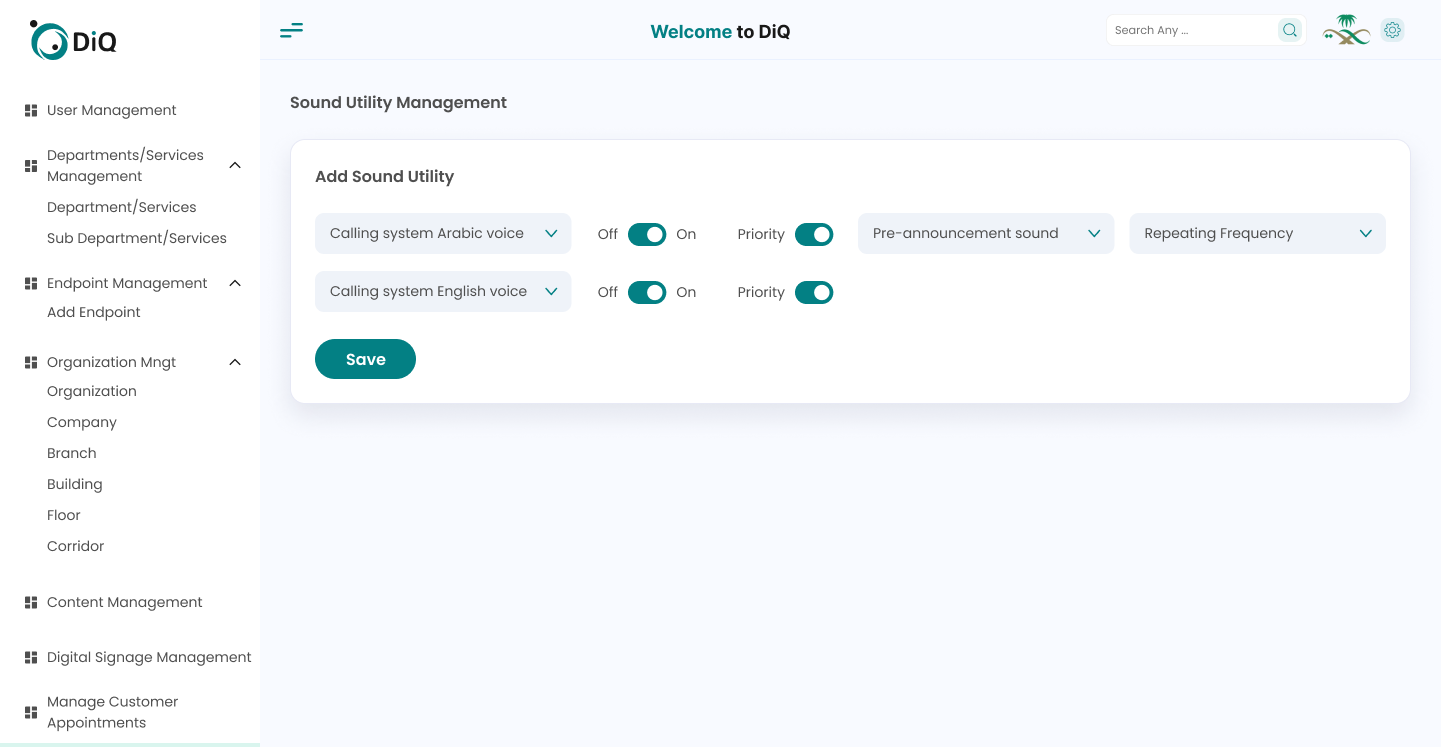Click the On label in Arabic voice row
Viewport: 1441px width, 747px height.
[686, 235]
